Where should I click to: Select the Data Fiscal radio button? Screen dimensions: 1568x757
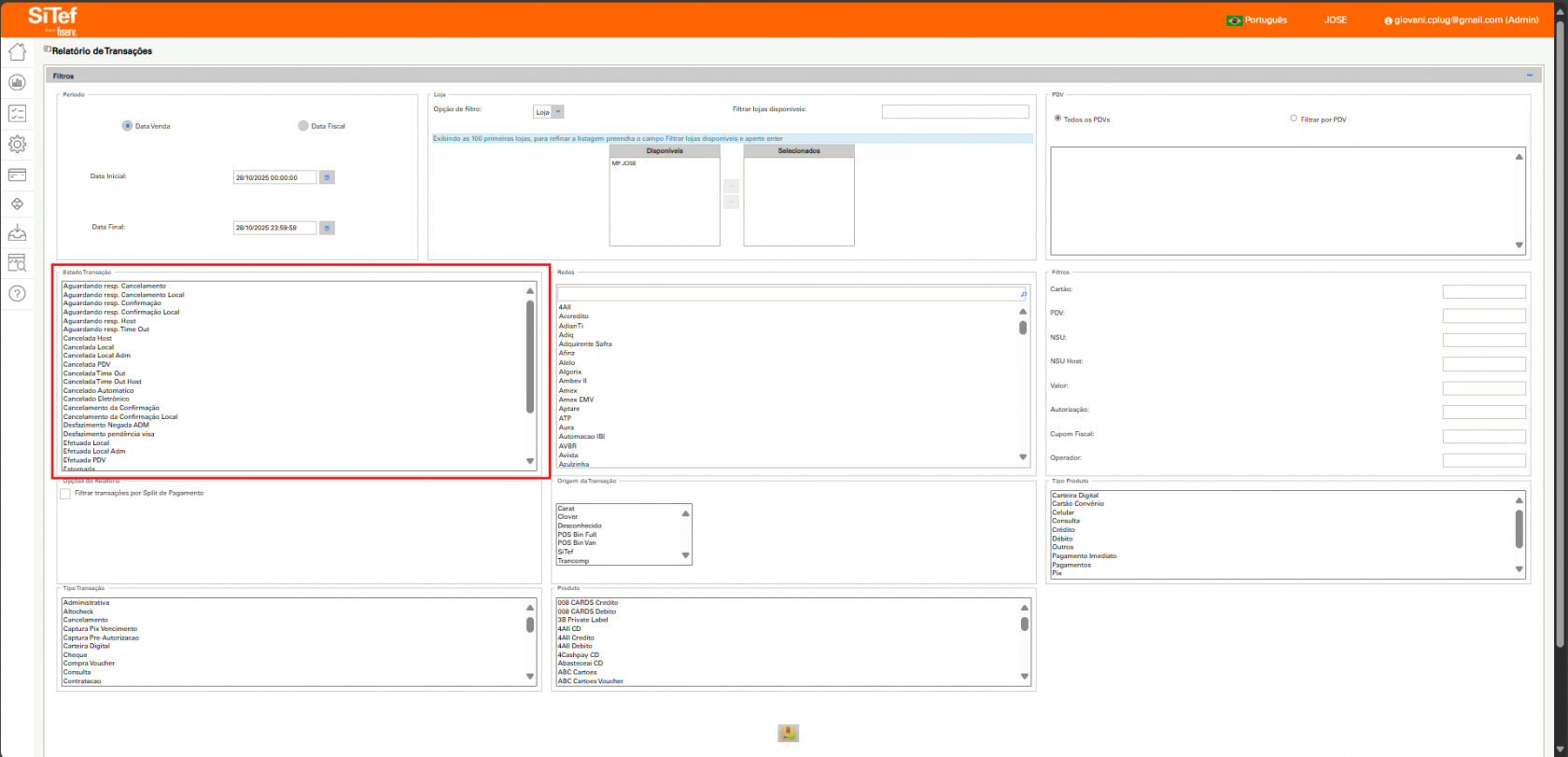coord(303,126)
